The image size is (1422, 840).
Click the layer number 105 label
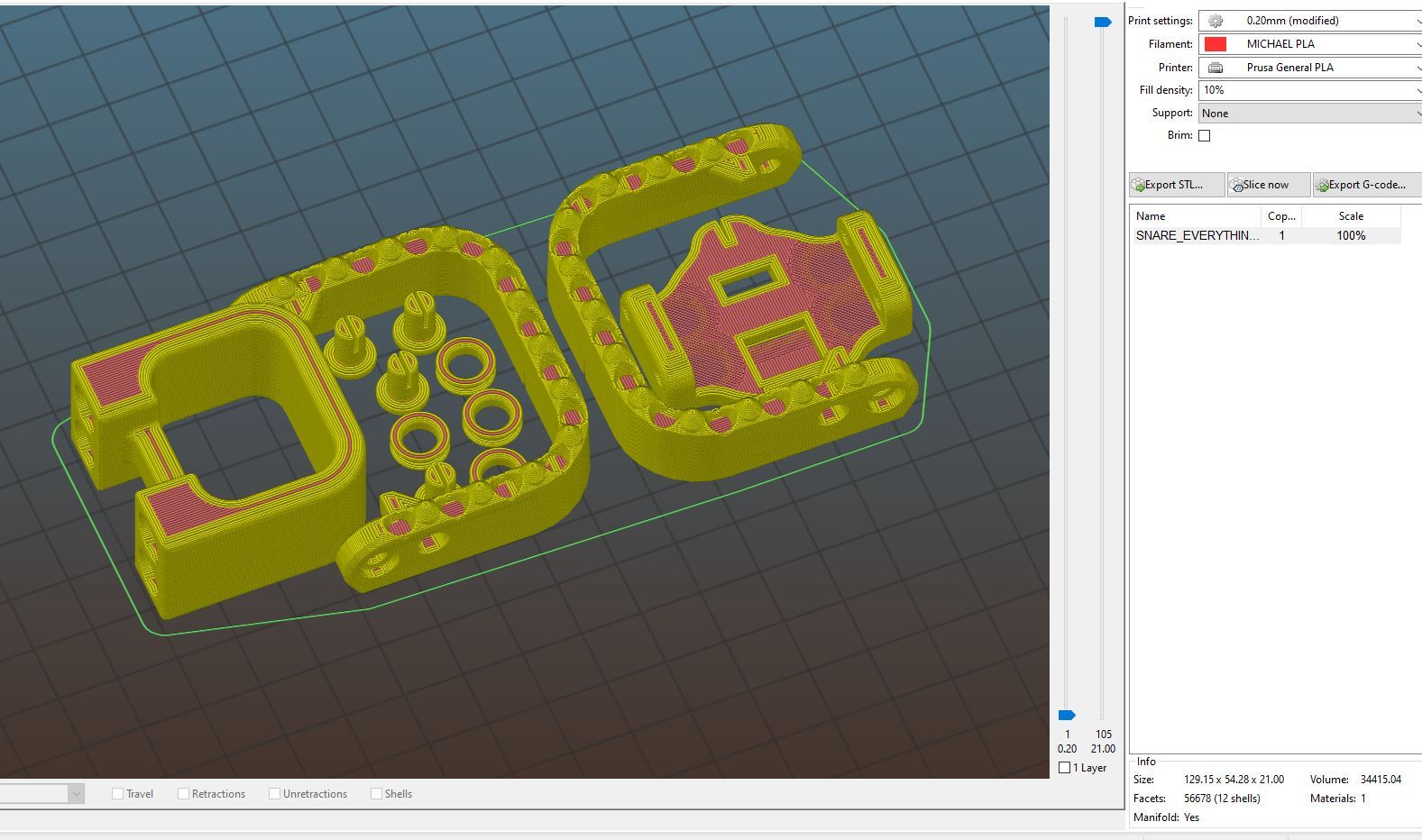pyautogui.click(x=1104, y=735)
